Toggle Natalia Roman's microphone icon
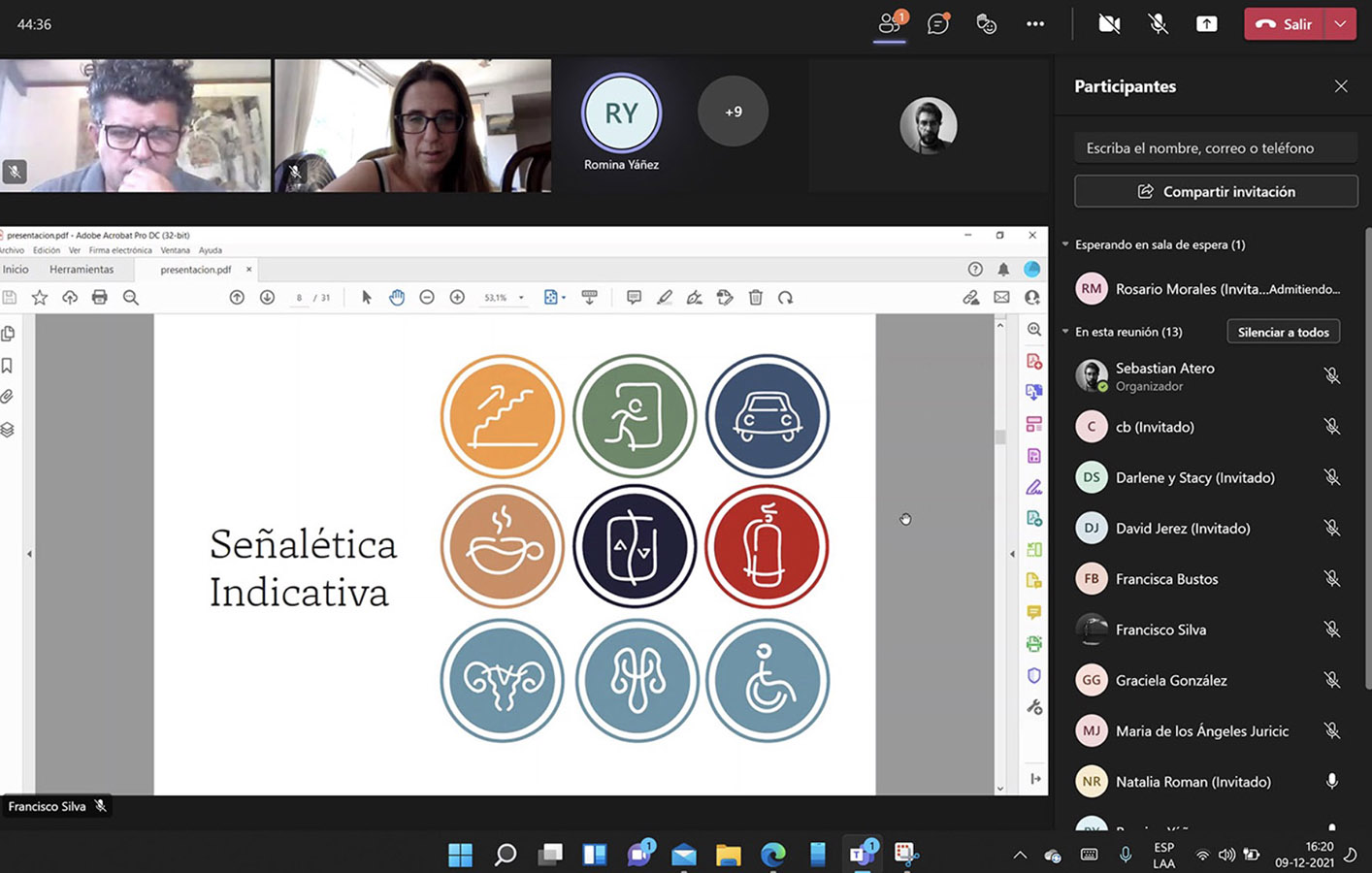 [1331, 782]
